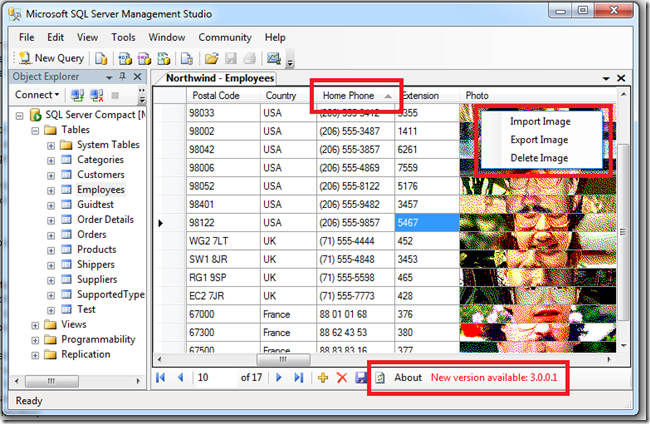
Task: Open the Community menu
Action: pos(224,37)
